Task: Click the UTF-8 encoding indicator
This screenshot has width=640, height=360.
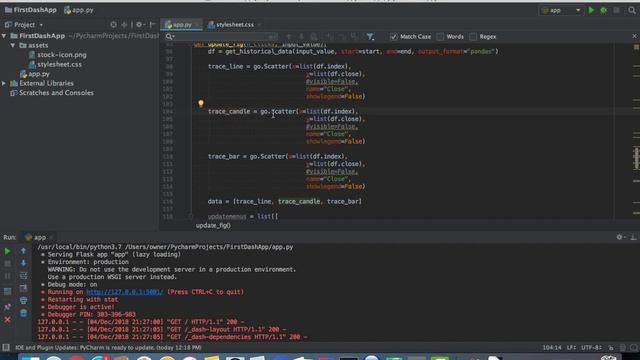Action: coord(591,348)
